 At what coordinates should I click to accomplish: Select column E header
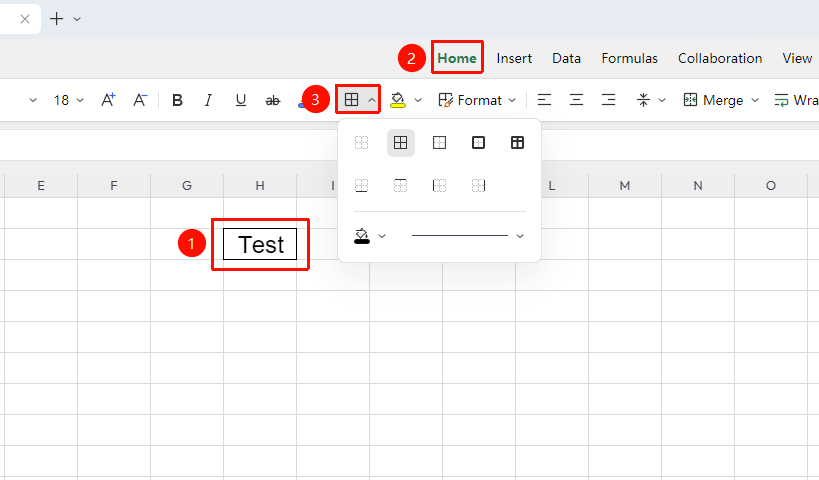click(41, 185)
